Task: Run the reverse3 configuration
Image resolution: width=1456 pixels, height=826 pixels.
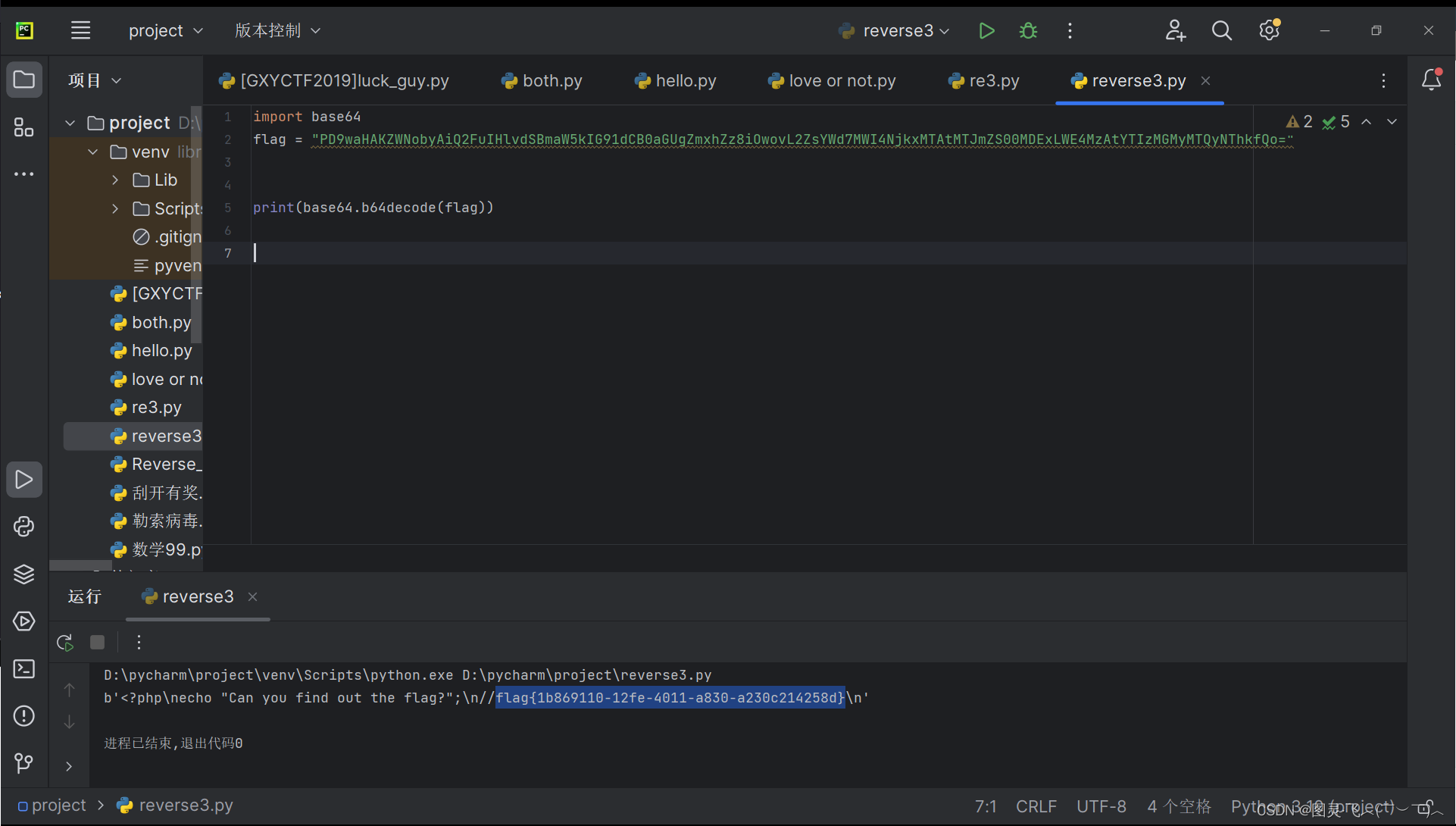Action: tap(986, 30)
